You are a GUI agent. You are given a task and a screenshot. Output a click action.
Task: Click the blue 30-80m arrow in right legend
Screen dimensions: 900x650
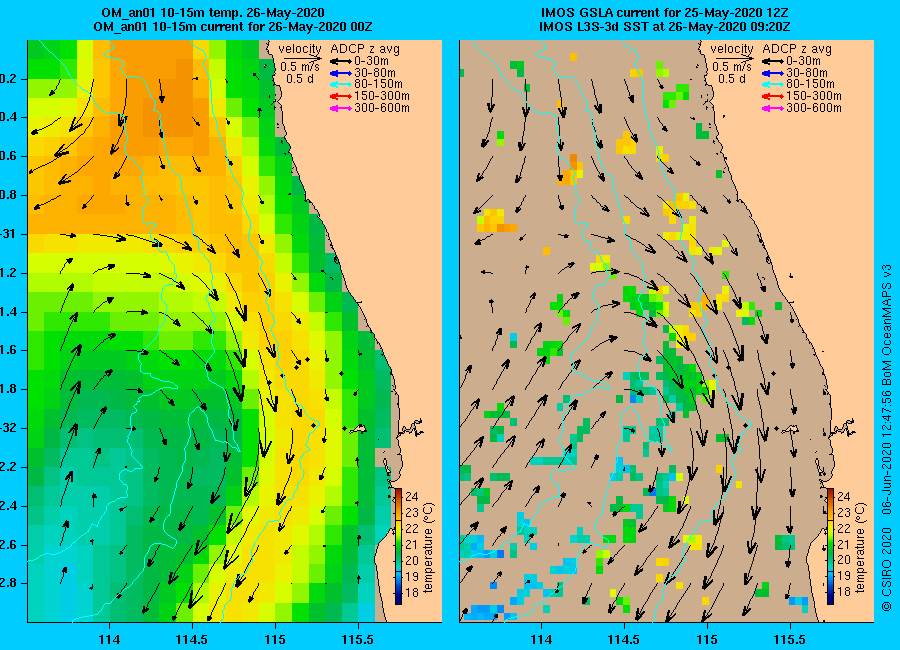[773, 73]
